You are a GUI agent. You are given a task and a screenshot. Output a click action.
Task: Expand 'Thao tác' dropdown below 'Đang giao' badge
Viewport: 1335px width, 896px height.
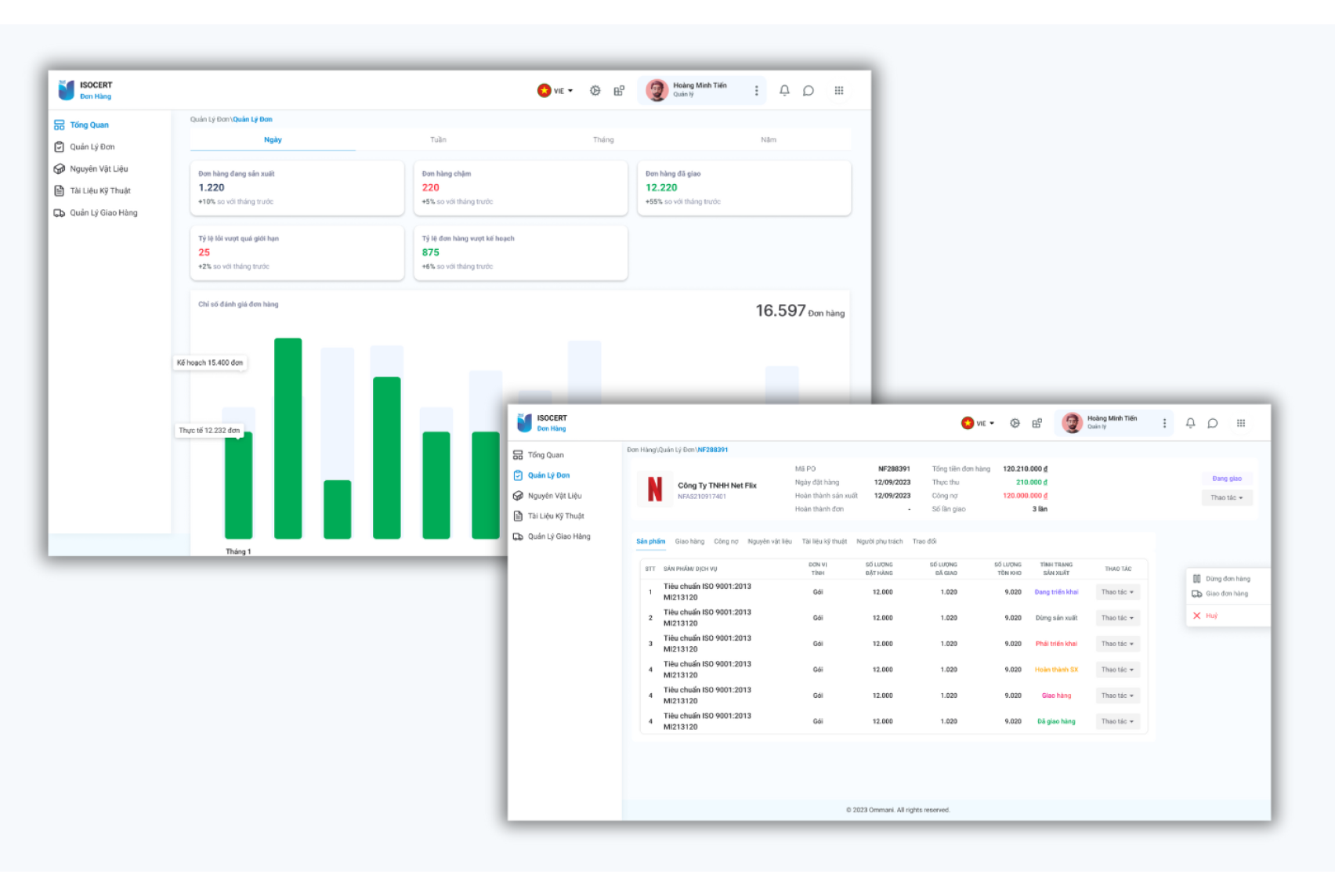[1226, 497]
